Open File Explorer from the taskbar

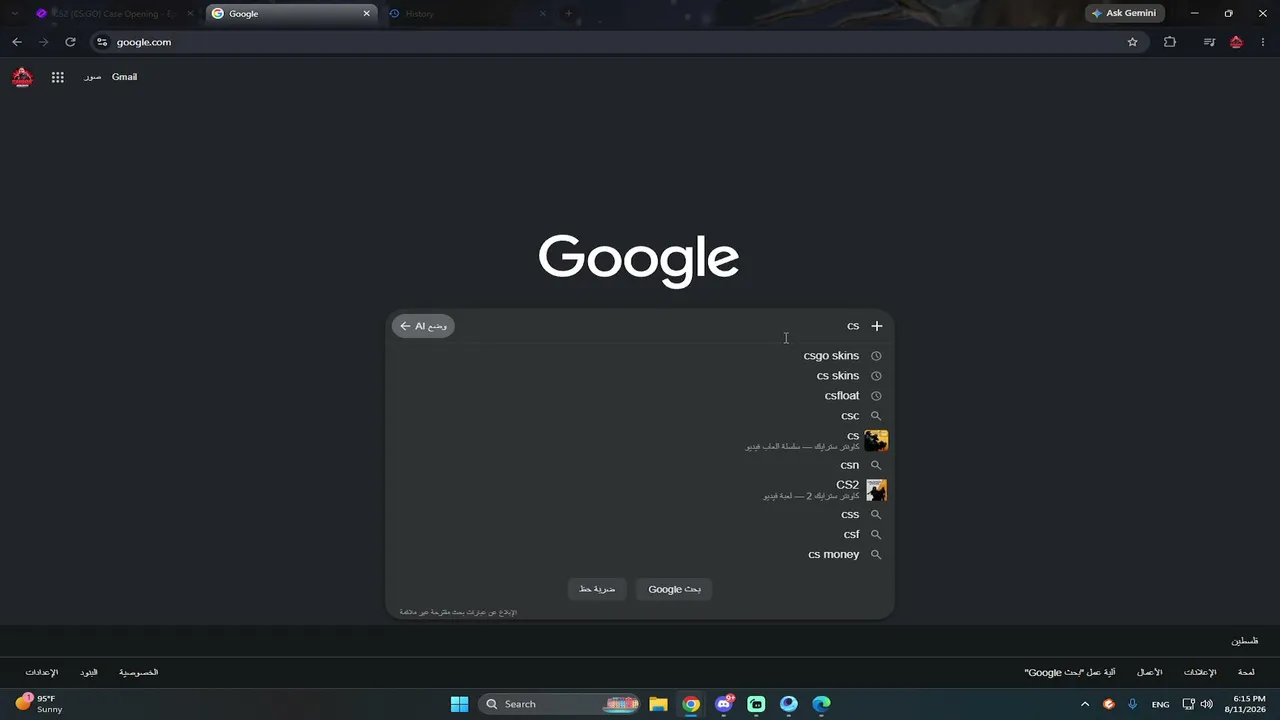[658, 704]
